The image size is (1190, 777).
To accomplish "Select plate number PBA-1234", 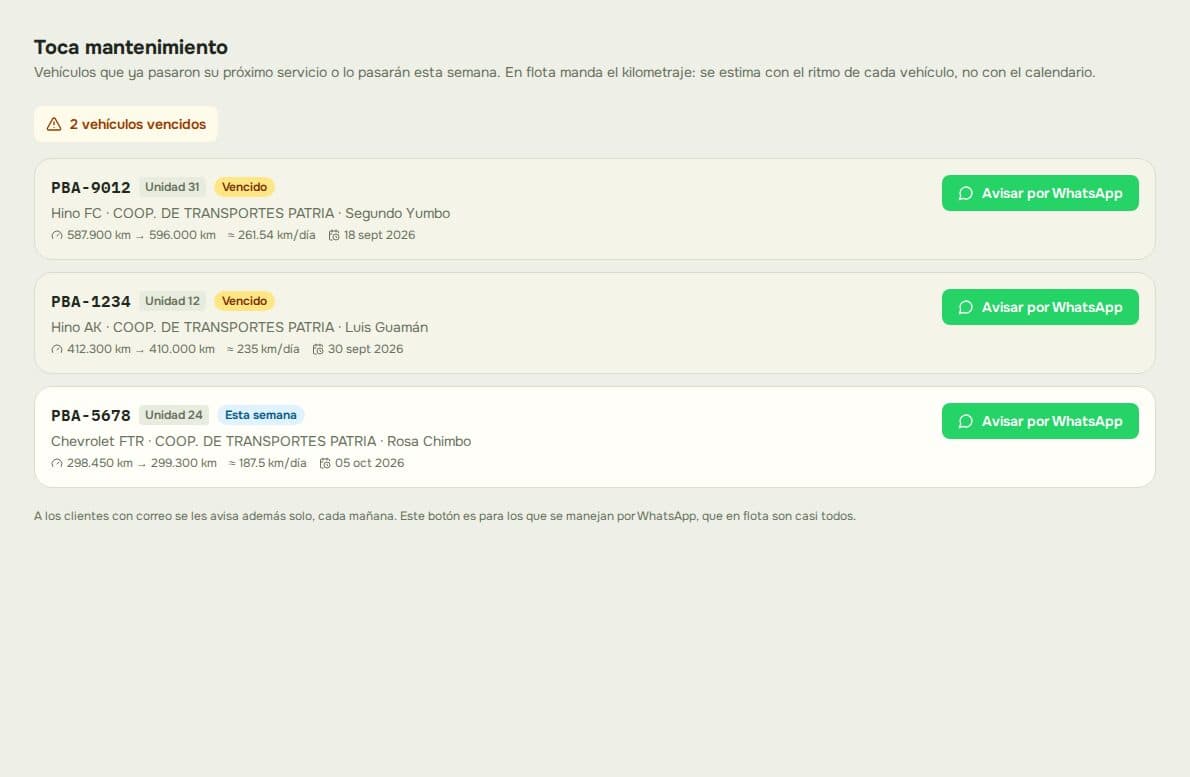I will pos(90,301).
